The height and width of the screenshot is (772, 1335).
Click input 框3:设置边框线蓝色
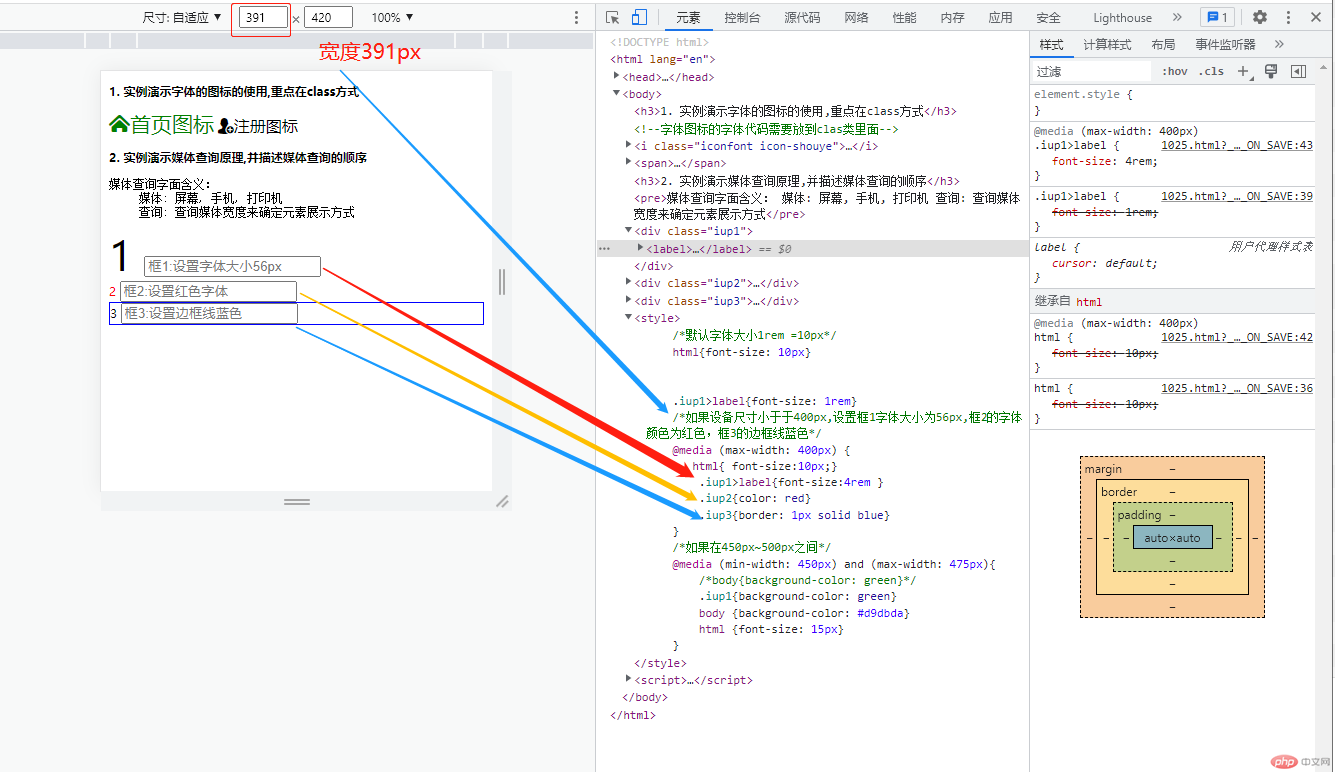click(x=209, y=313)
